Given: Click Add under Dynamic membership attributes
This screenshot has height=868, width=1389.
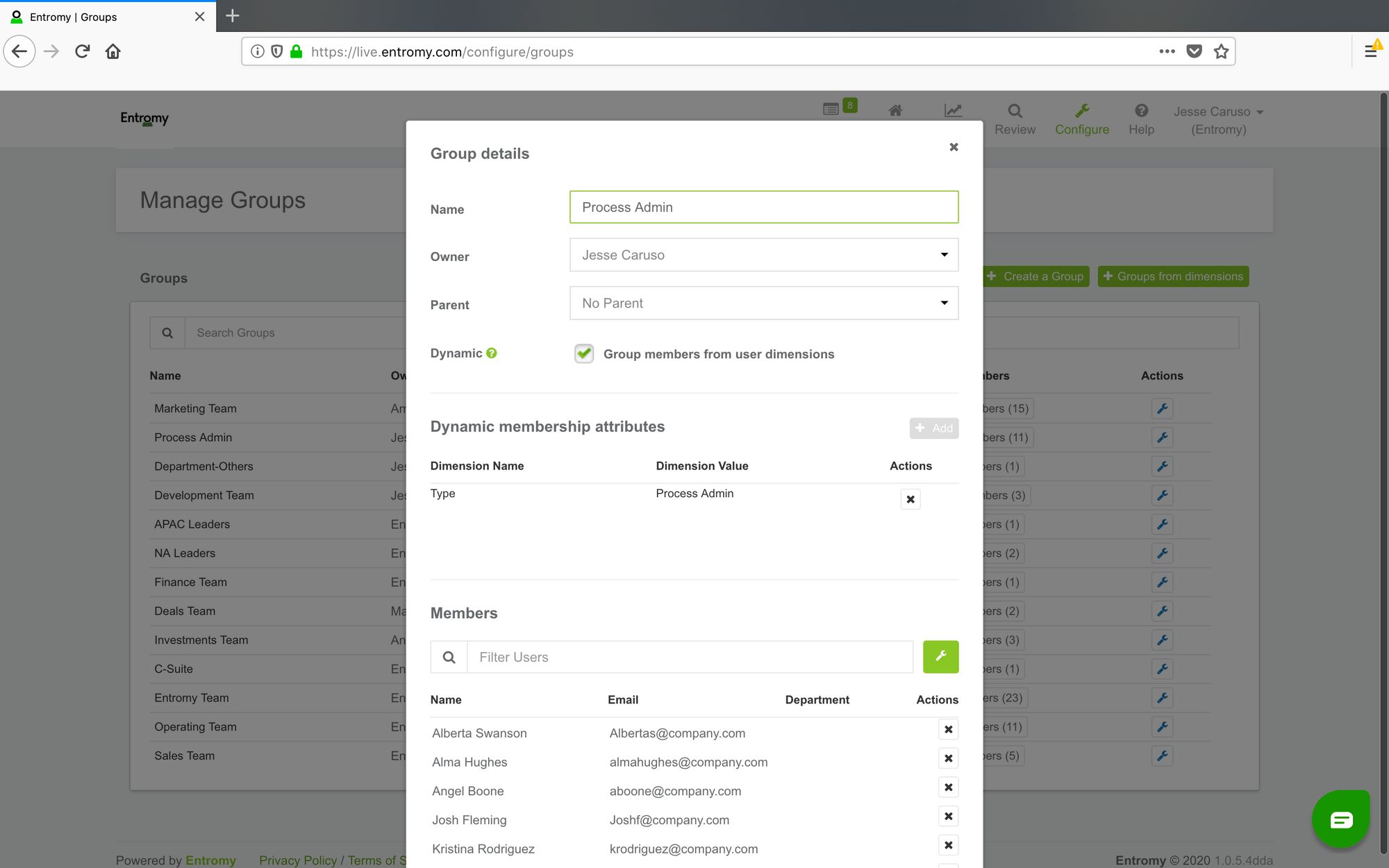Looking at the screenshot, I should click(933, 428).
